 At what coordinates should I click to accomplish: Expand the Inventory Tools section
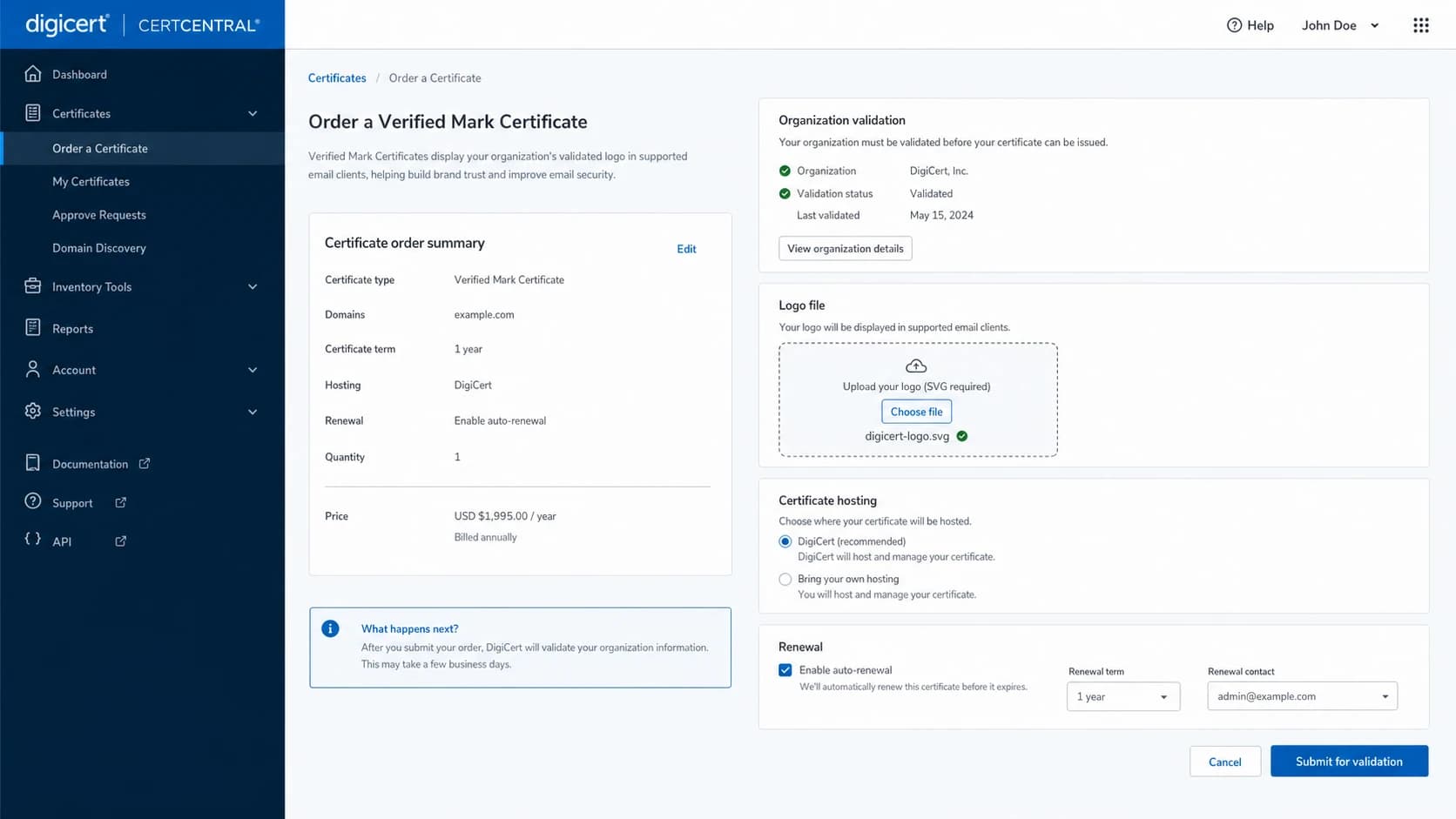click(253, 286)
